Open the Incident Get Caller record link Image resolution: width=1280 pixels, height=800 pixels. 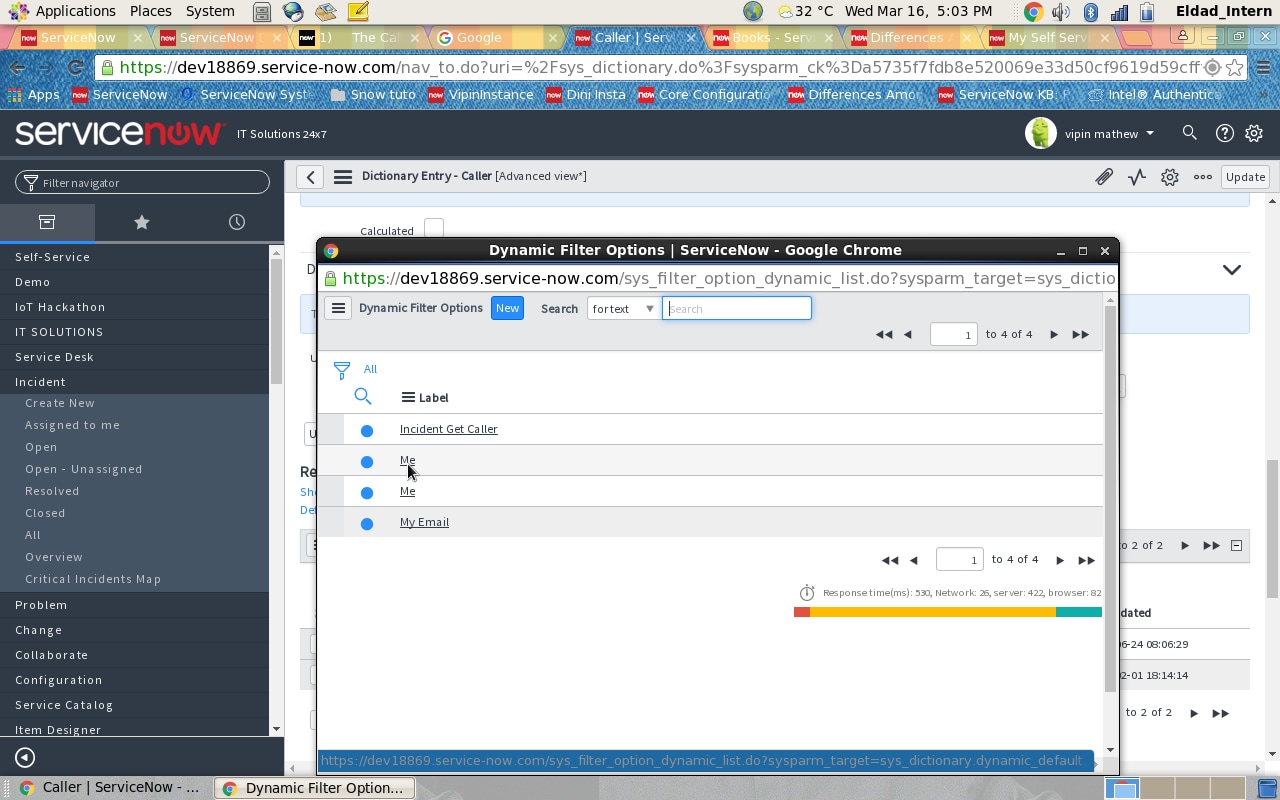448,429
